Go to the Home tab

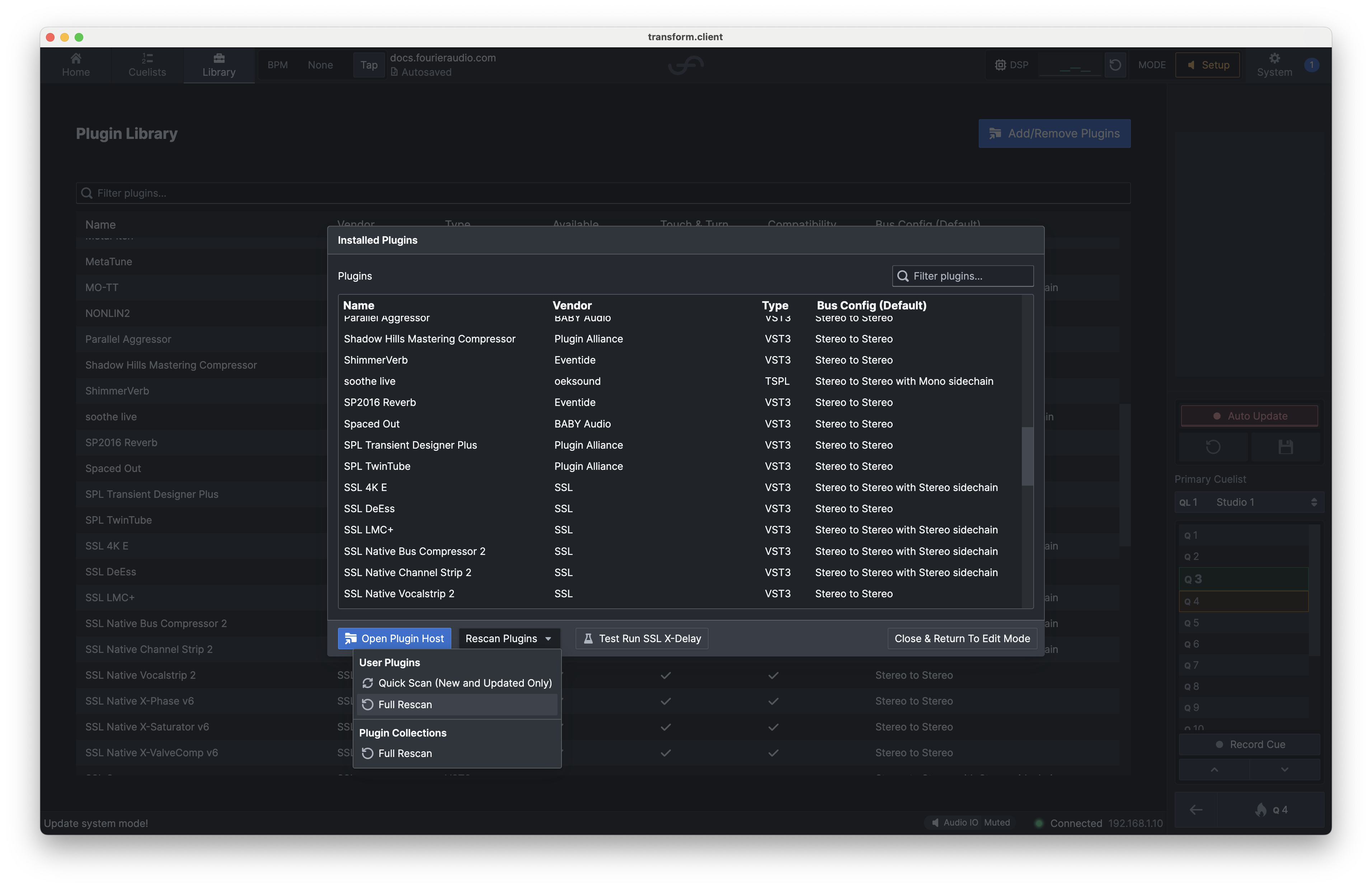tap(75, 65)
